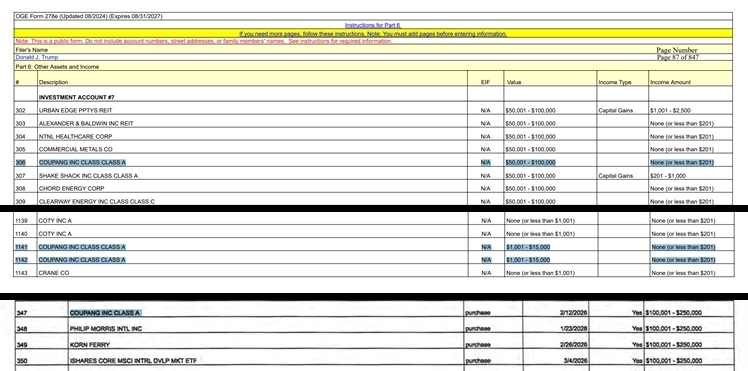Viewport: 748px width, 371px height.
Task: Click the value cell of URBAN EDGE row
Action: click(x=530, y=110)
